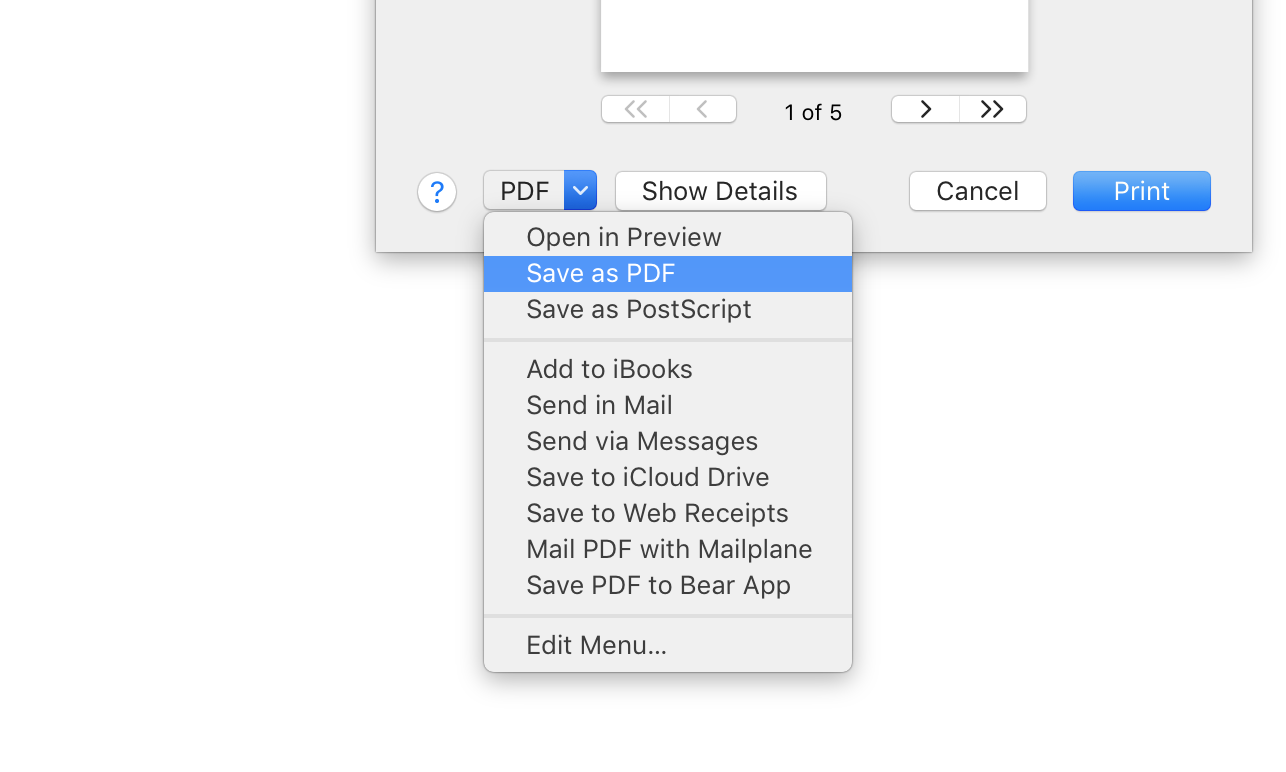Viewport: 1286px width, 772px height.
Task: Choose Open in Preview
Action: pos(623,237)
